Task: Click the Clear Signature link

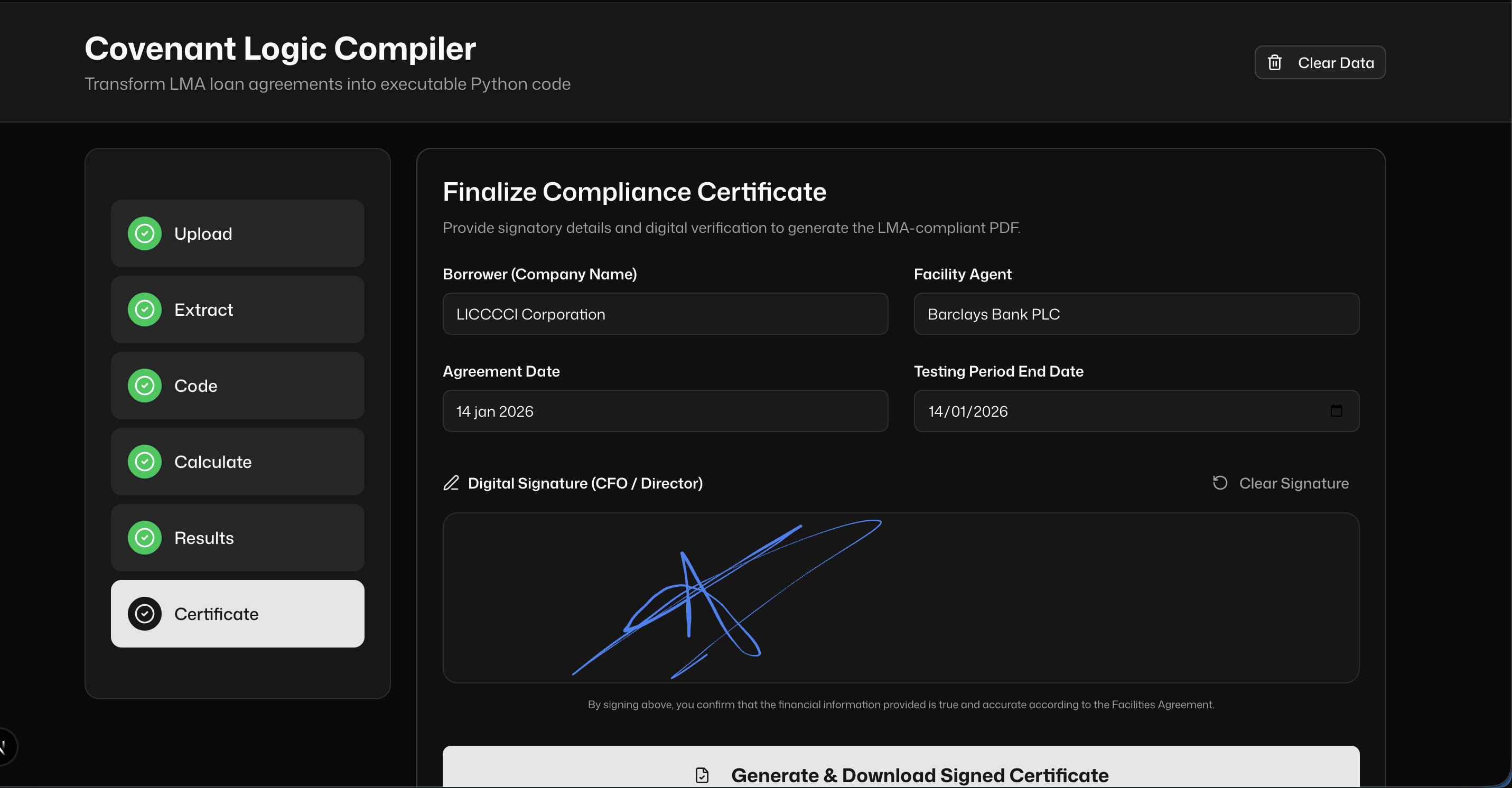Action: click(x=1293, y=483)
